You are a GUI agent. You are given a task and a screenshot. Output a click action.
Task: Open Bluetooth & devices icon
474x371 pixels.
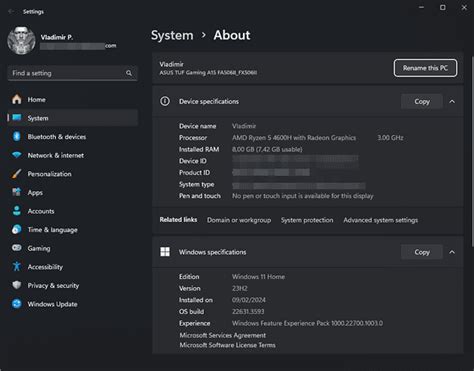point(17,136)
